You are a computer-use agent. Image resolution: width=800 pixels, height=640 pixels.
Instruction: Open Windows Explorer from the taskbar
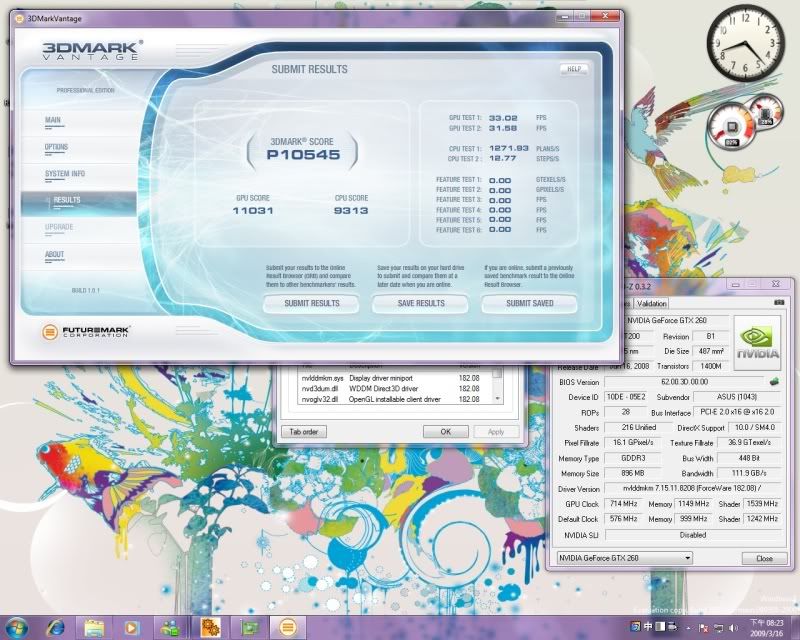click(x=93, y=627)
